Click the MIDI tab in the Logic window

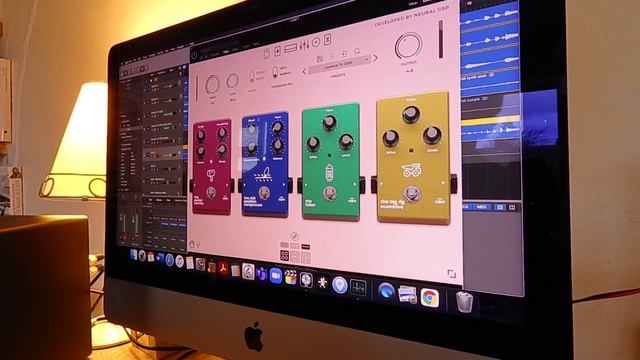coord(481,207)
